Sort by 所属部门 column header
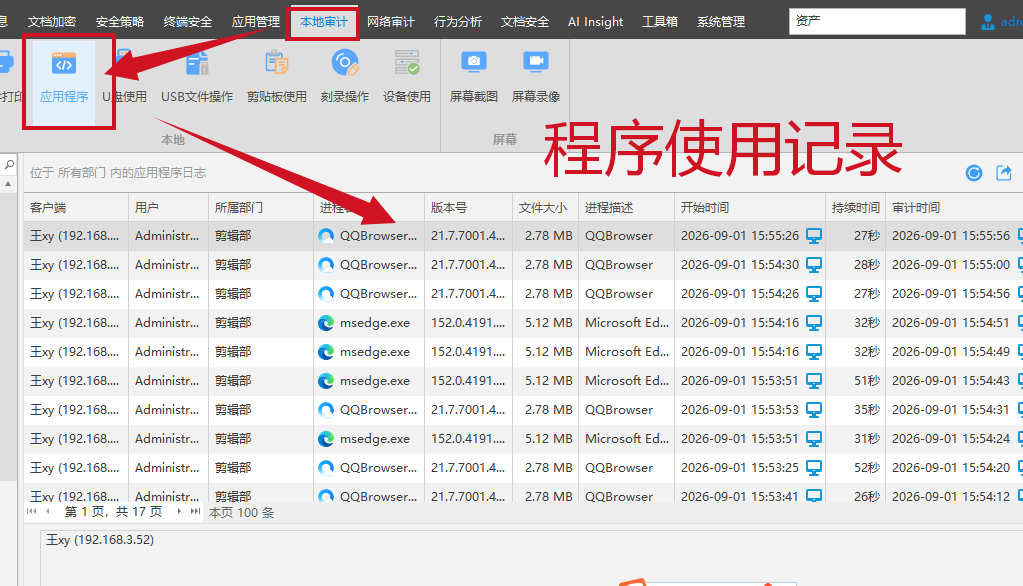 point(261,208)
